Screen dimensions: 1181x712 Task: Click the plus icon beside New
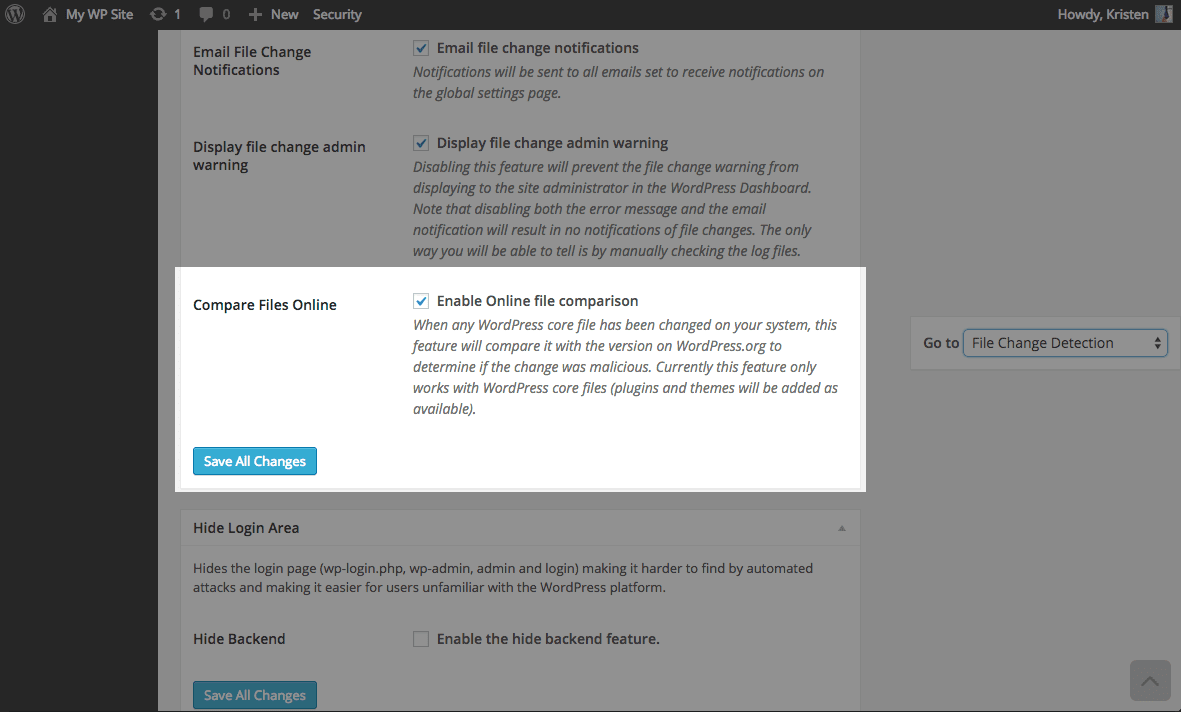pyautogui.click(x=255, y=14)
